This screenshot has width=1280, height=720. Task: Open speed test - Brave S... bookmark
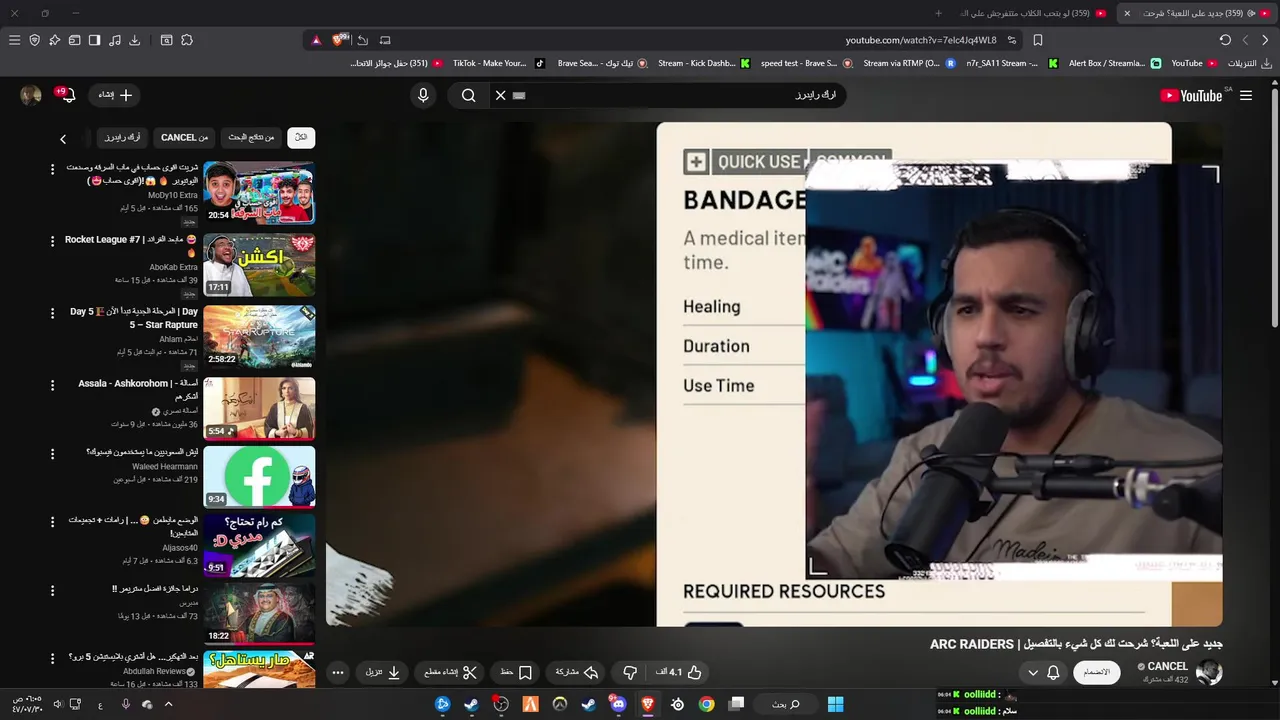coord(806,63)
